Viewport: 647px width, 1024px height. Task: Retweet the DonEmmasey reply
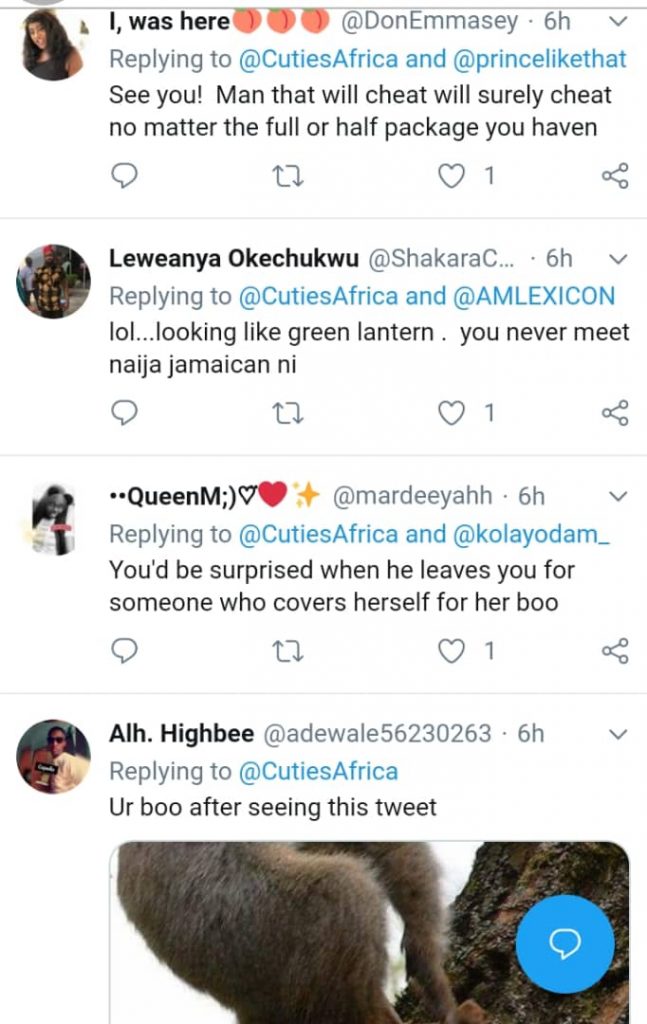(288, 177)
